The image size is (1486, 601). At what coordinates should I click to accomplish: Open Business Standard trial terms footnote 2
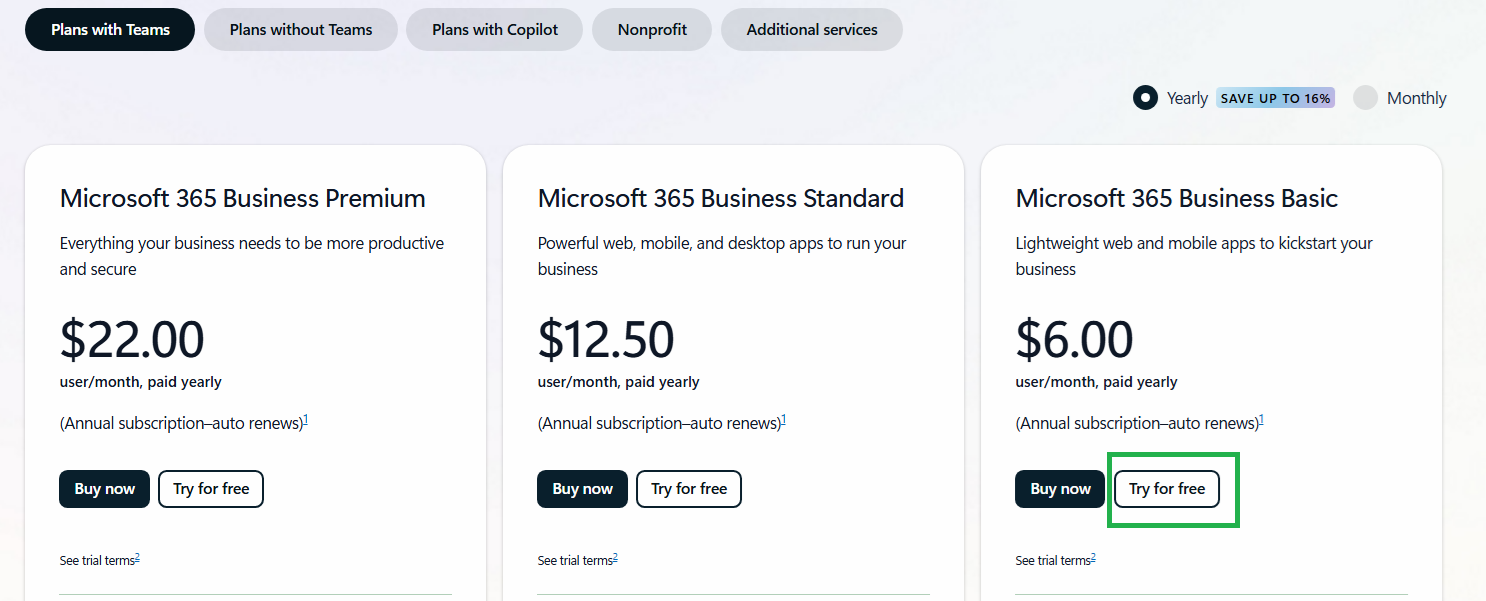pyautogui.click(x=615, y=557)
